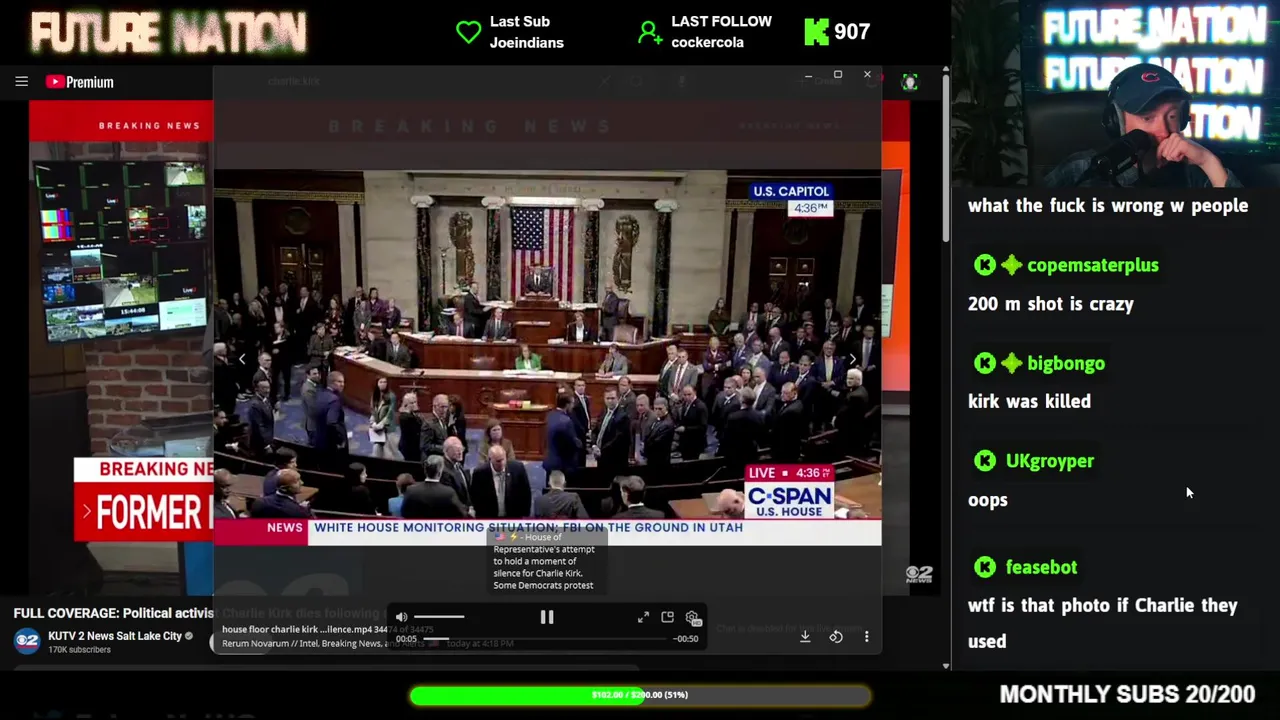Click Kick badge next to feasebot
This screenshot has height=720, width=1280.
tap(985, 567)
